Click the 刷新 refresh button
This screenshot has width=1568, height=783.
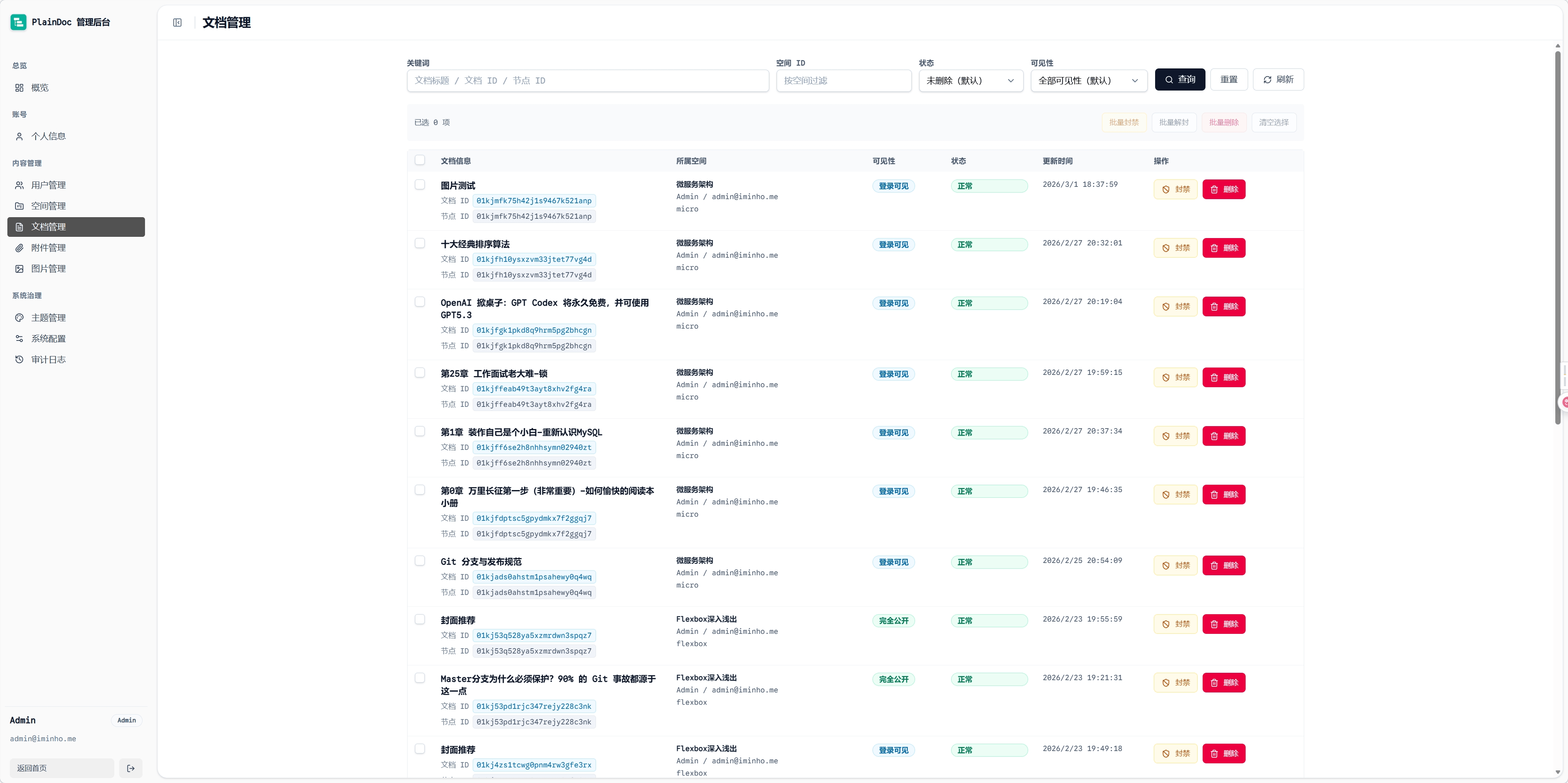pos(1278,80)
